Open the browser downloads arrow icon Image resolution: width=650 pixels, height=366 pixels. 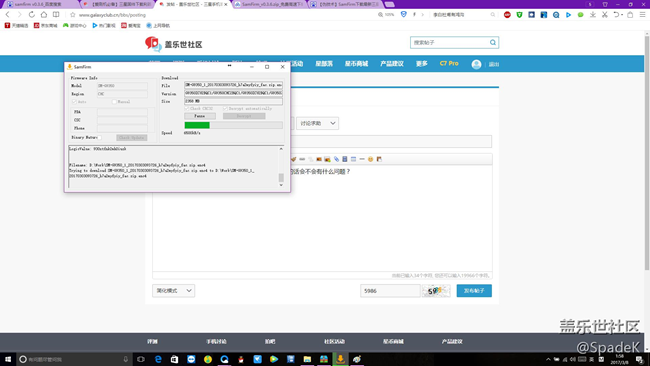point(593,15)
